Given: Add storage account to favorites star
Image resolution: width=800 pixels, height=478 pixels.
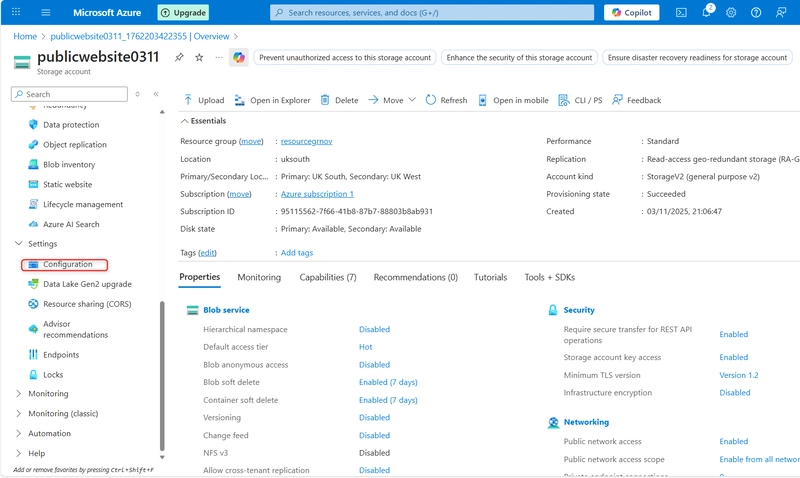Looking at the screenshot, I should (x=199, y=58).
